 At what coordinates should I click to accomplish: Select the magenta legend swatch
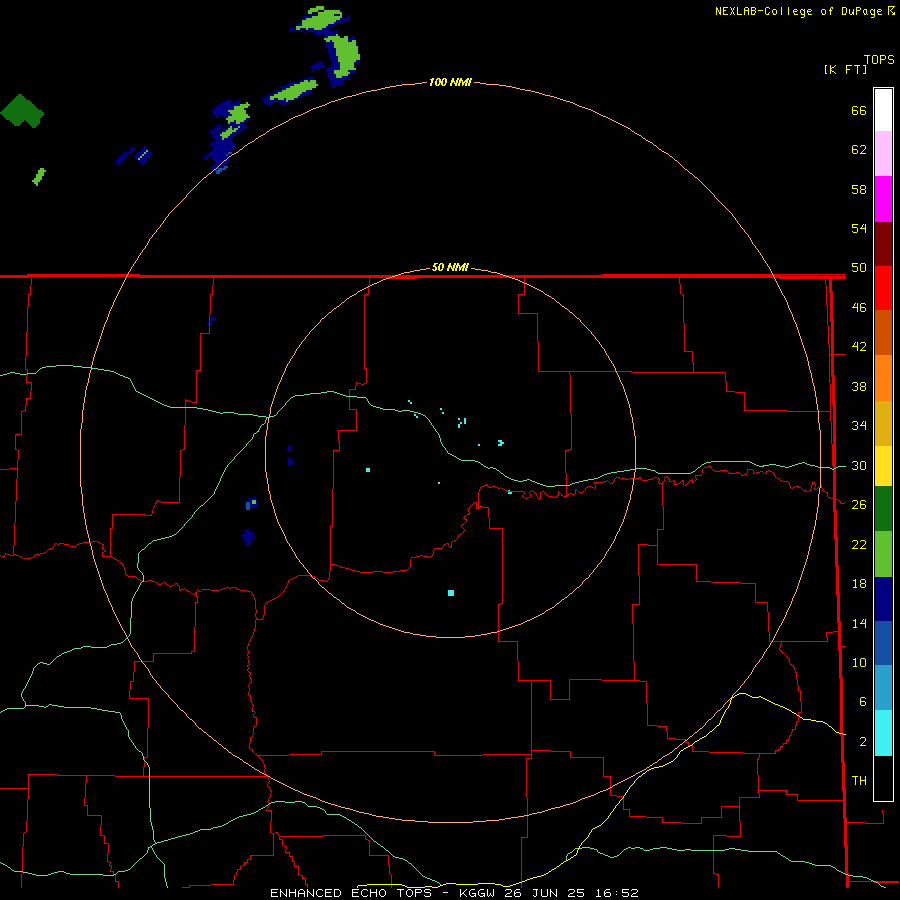pos(883,199)
